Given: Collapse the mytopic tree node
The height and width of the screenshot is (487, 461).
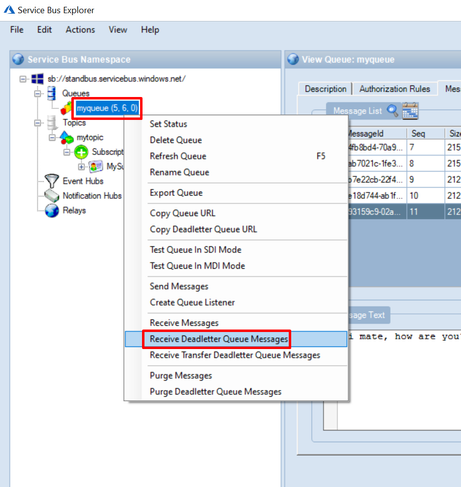Looking at the screenshot, I should tap(52, 137).
